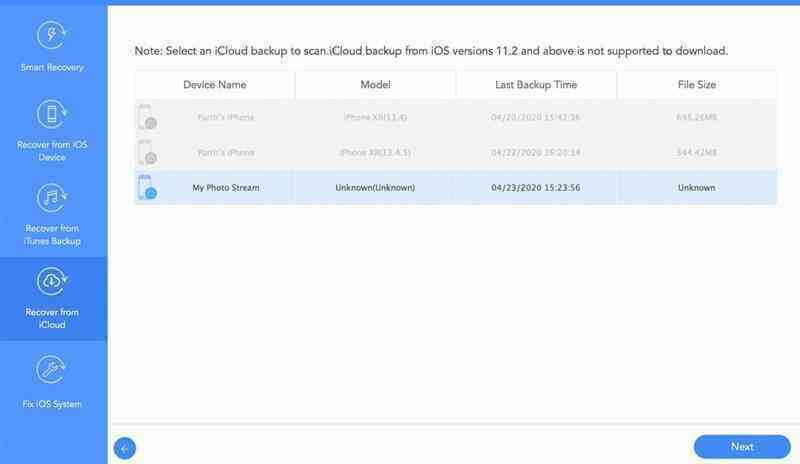This screenshot has height=464, width=800.
Task: Click the Unknown(Unknown) model cell
Action: click(x=375, y=188)
